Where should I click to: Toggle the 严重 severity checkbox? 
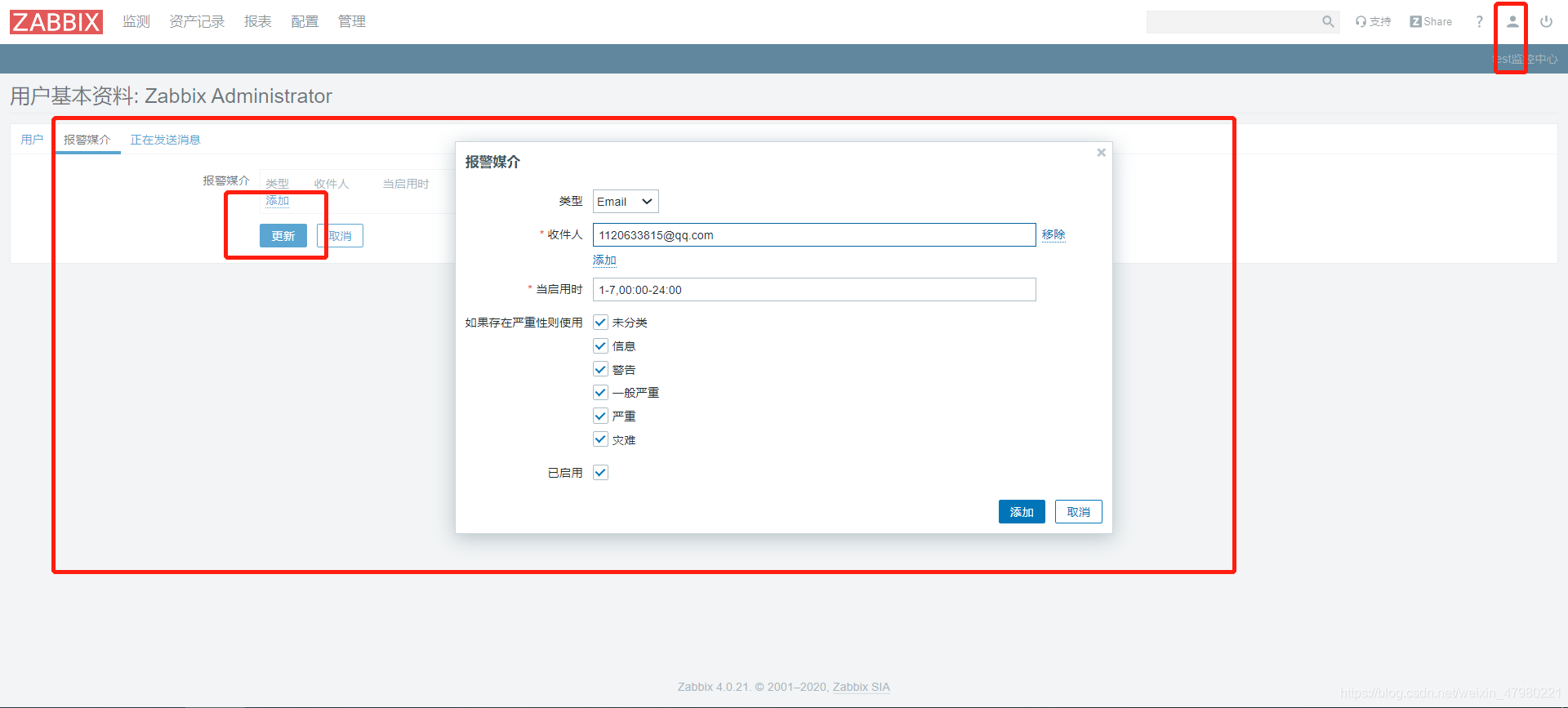pyautogui.click(x=600, y=416)
